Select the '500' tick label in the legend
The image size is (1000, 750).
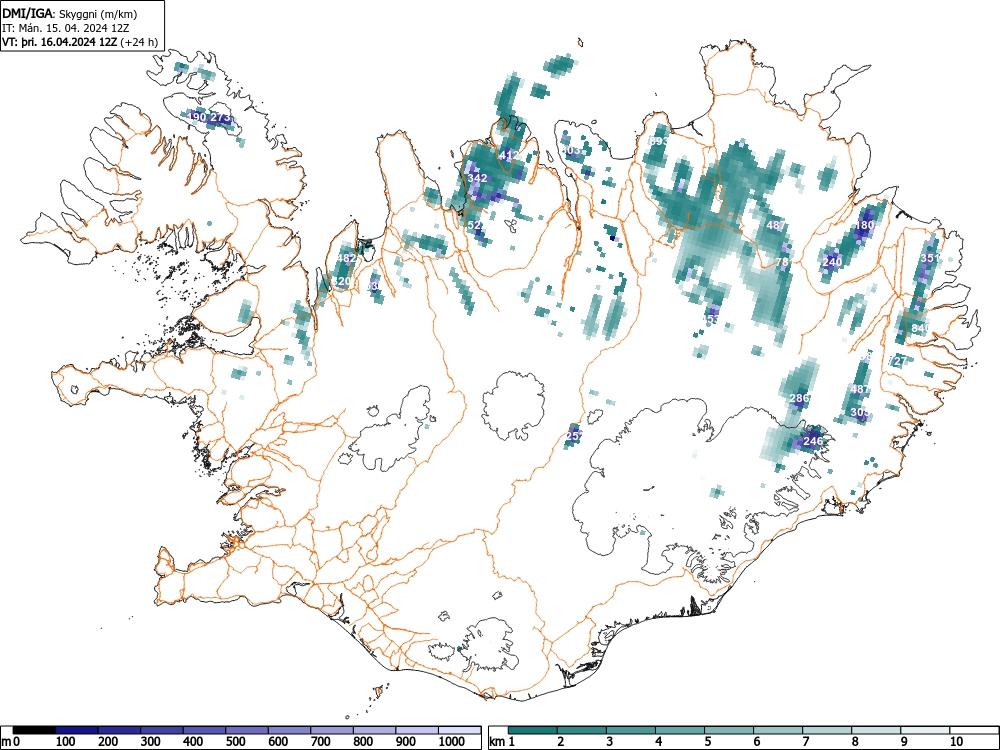click(x=235, y=741)
